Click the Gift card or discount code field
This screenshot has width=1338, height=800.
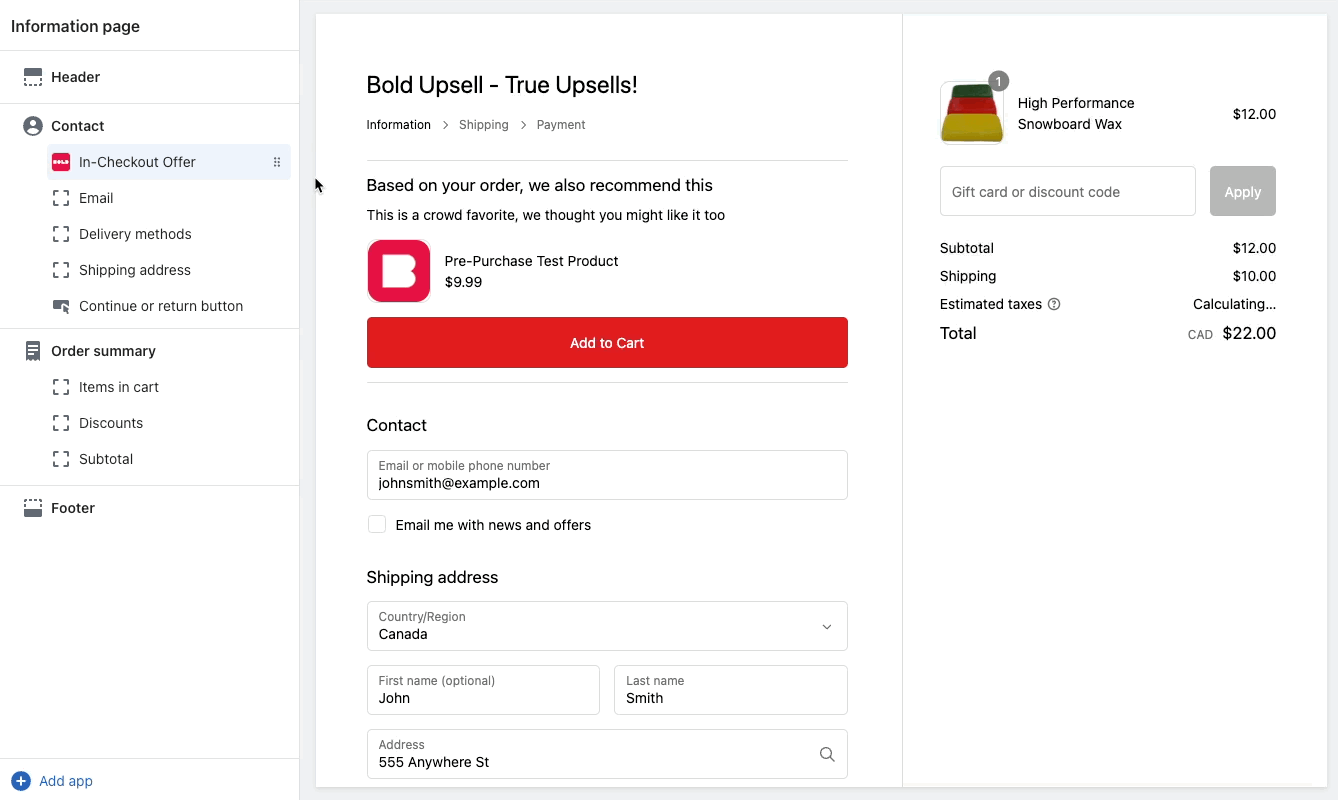click(x=1068, y=191)
